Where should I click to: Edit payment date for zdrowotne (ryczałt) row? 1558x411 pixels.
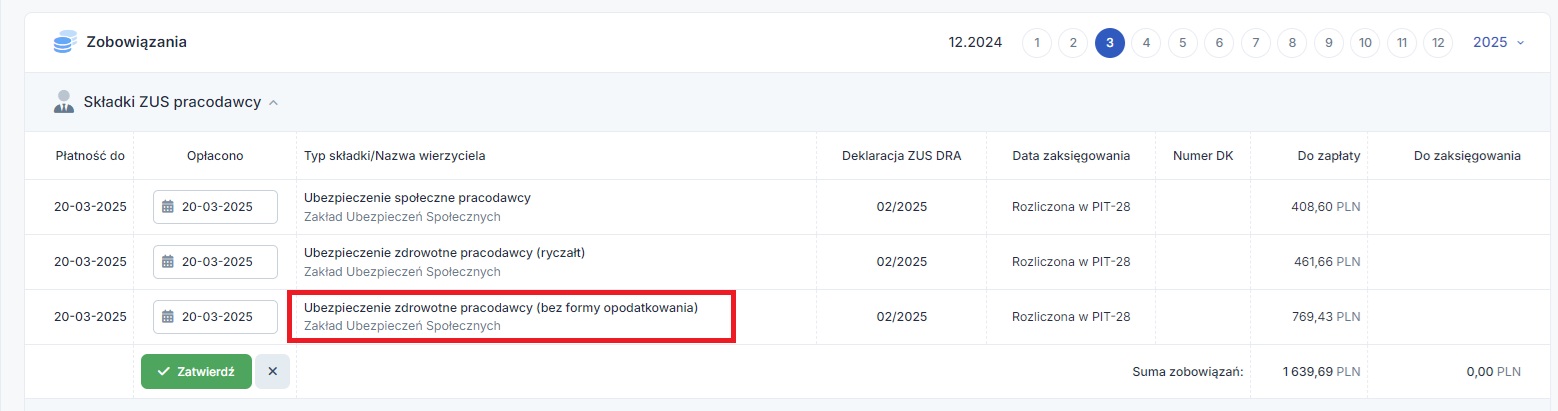coord(216,262)
